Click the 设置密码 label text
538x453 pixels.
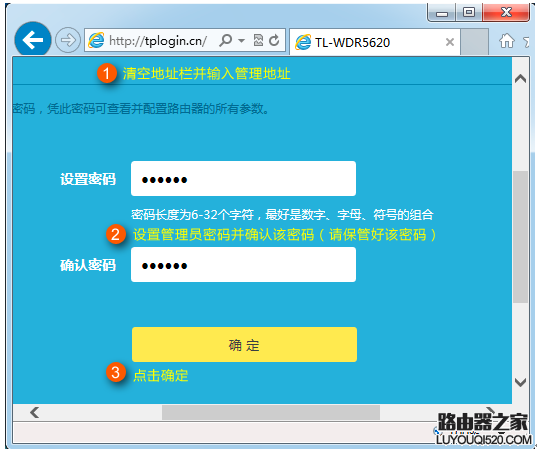(88, 179)
